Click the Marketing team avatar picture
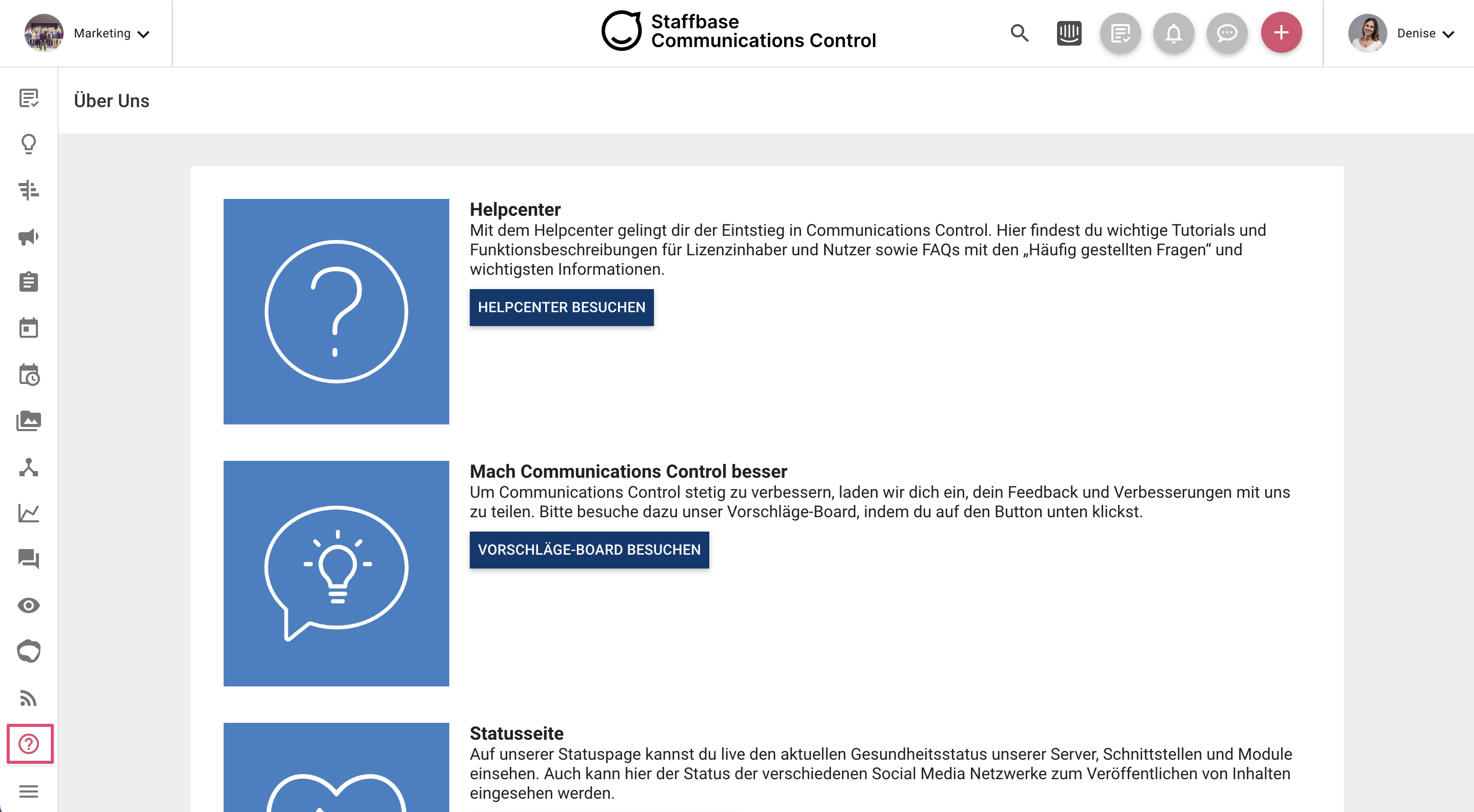The width and height of the screenshot is (1474, 812). coord(44,33)
